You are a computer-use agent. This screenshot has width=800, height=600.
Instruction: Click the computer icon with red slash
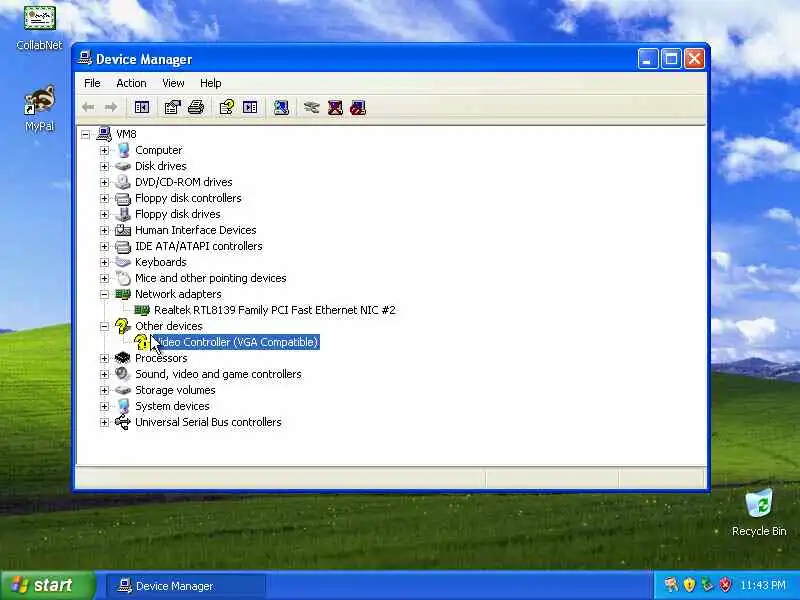pyautogui.click(x=358, y=107)
